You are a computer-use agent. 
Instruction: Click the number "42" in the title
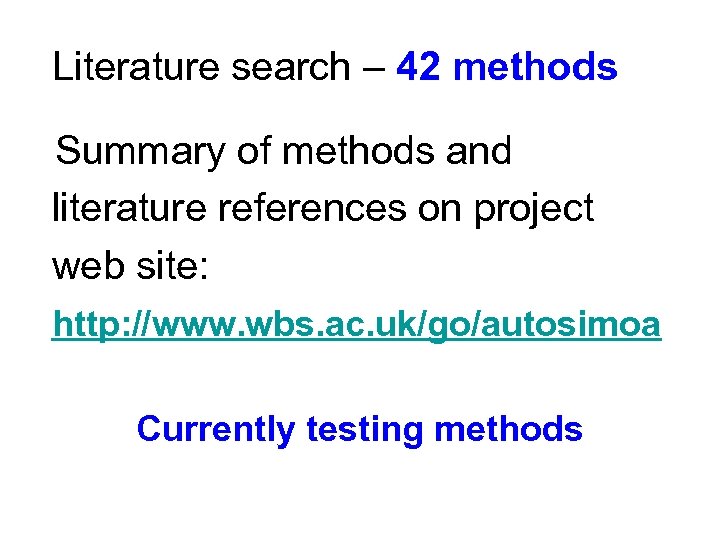coord(418,68)
